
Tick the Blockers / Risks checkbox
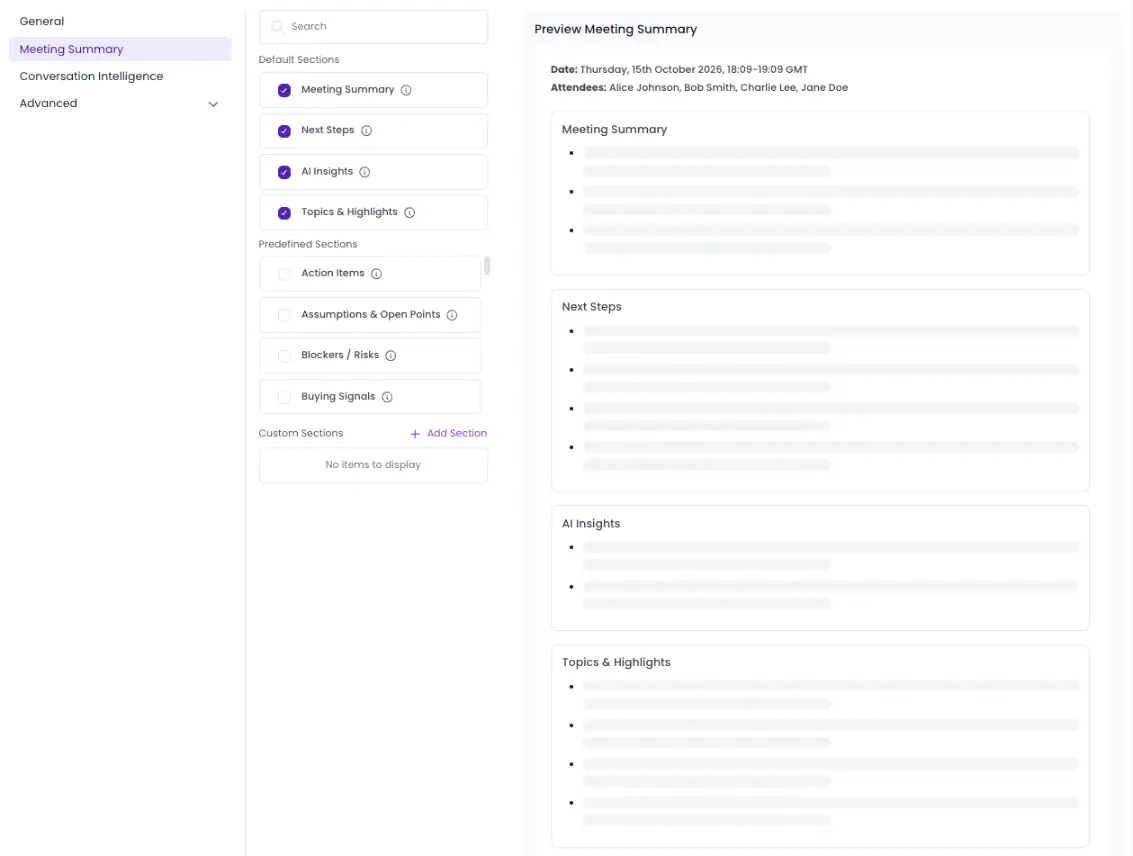(284, 355)
